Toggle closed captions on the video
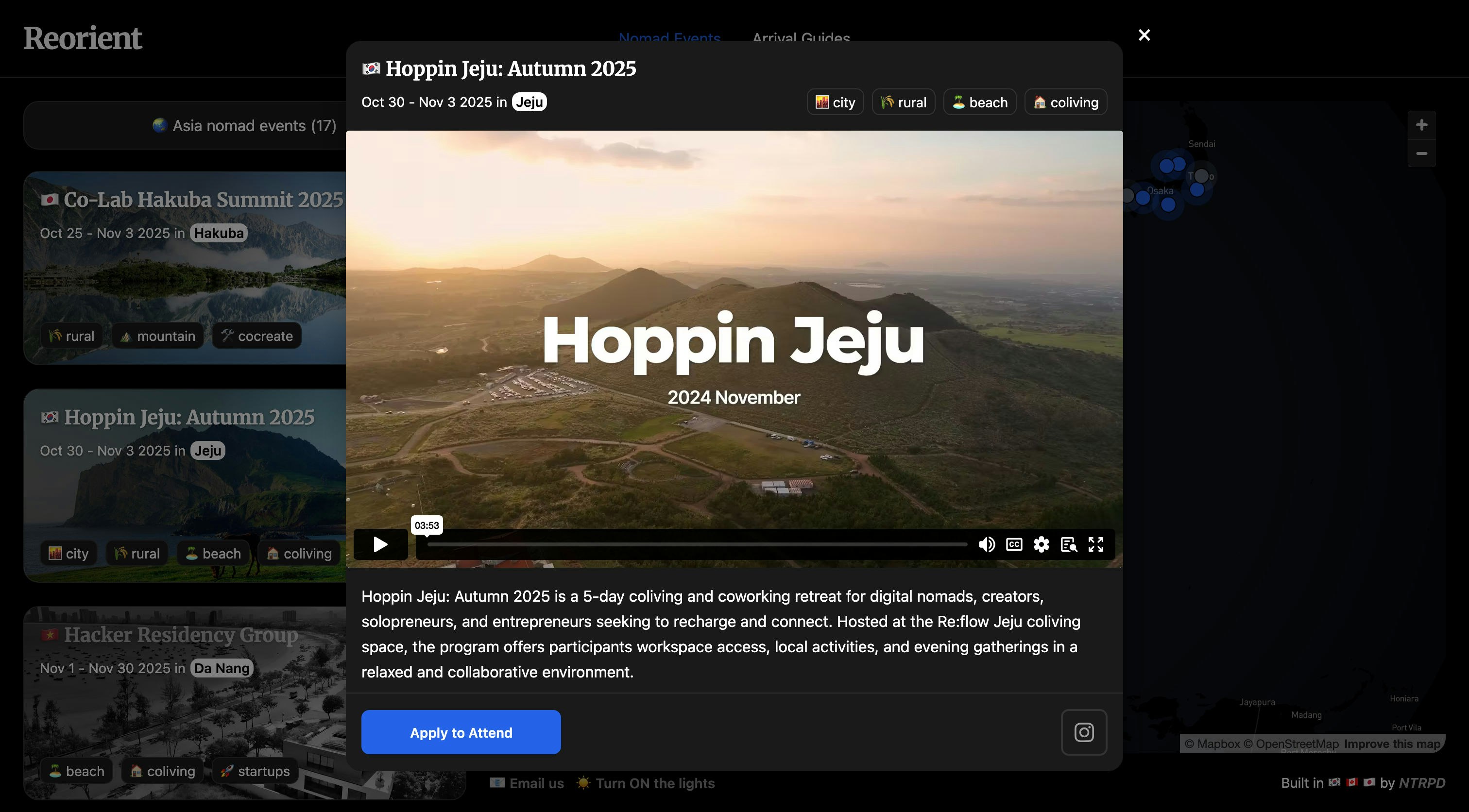The width and height of the screenshot is (1469, 812). (1014, 544)
